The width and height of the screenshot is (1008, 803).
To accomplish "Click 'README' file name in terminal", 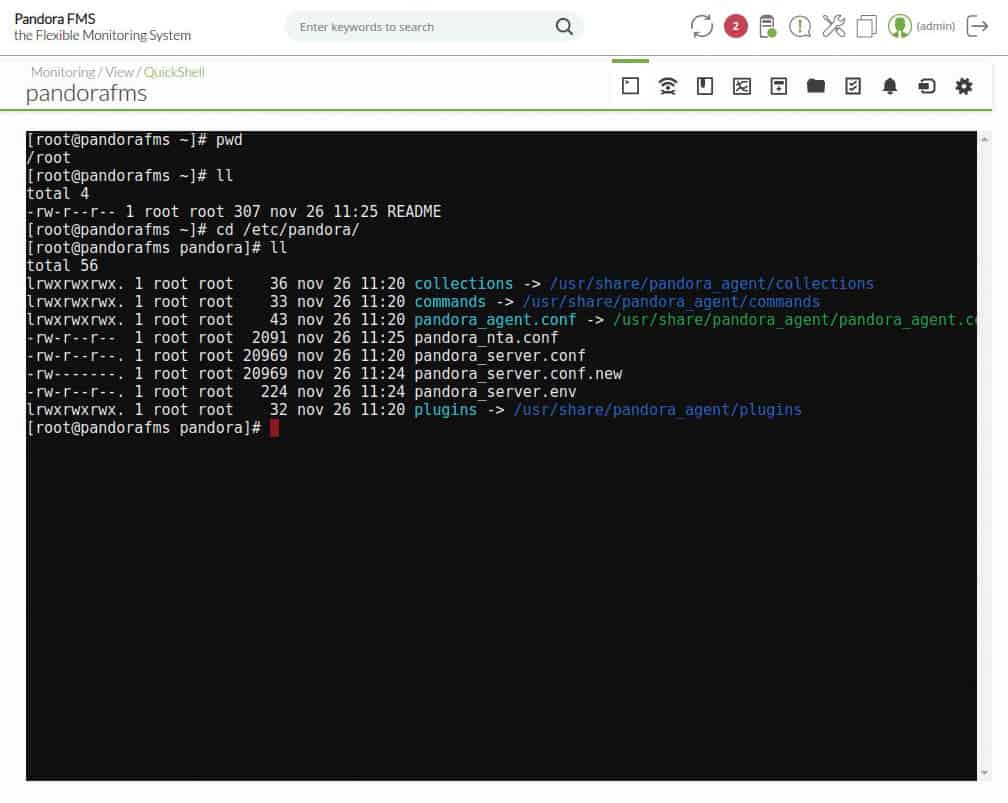I will [x=414, y=212].
